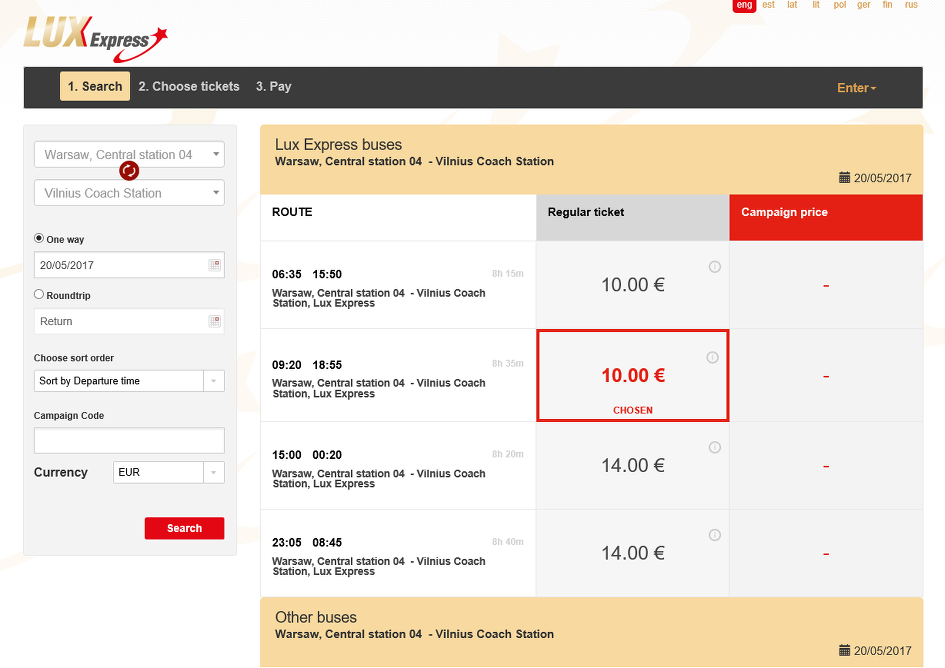Screen dimensions: 945x668
Task: Click the calendar icon in the Other buses header
Action: (x=844, y=651)
